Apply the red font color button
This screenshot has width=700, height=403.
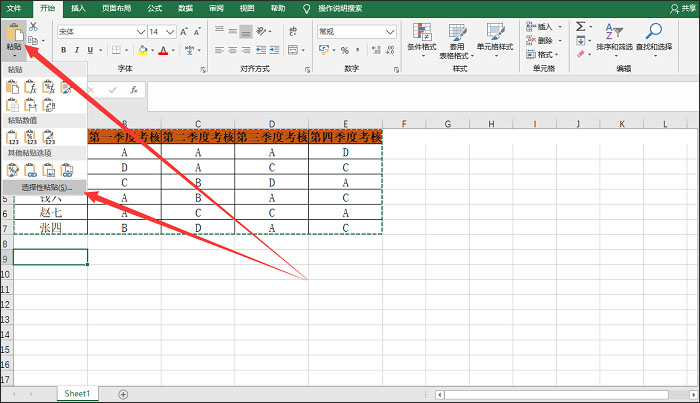(x=163, y=50)
